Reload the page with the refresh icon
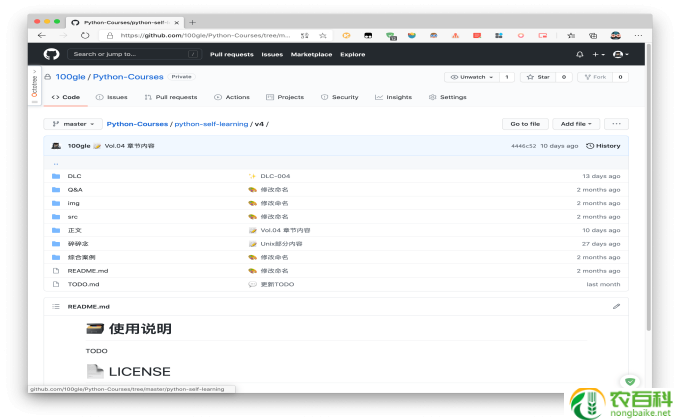The width and height of the screenshot is (680, 420). coord(83,35)
